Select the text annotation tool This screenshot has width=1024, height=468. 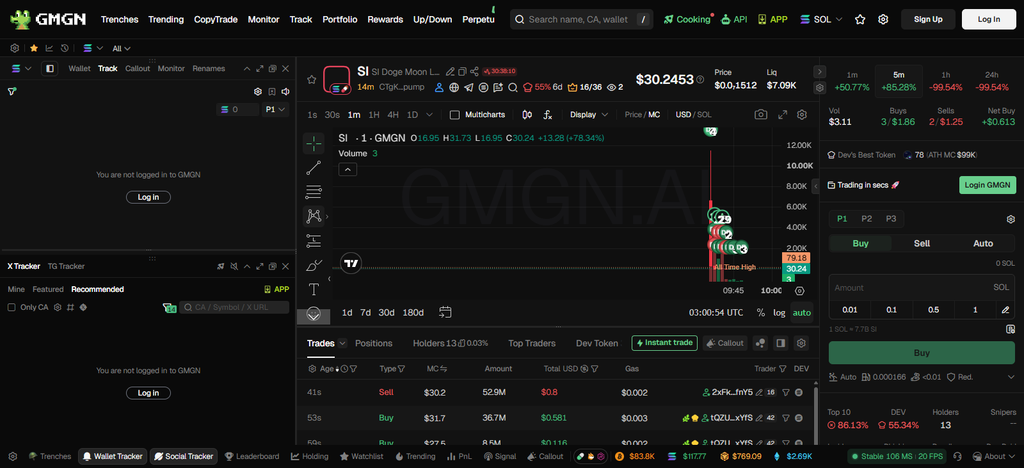[x=313, y=289]
